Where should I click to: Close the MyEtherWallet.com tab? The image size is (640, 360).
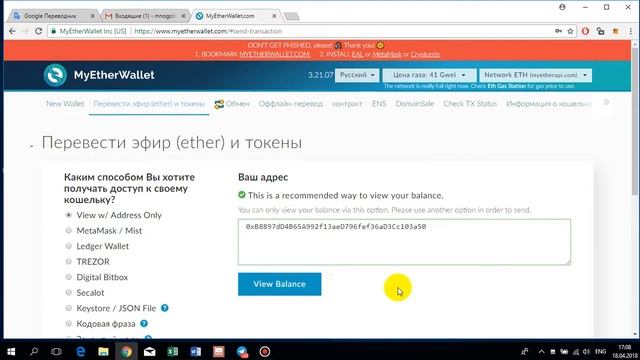click(274, 16)
